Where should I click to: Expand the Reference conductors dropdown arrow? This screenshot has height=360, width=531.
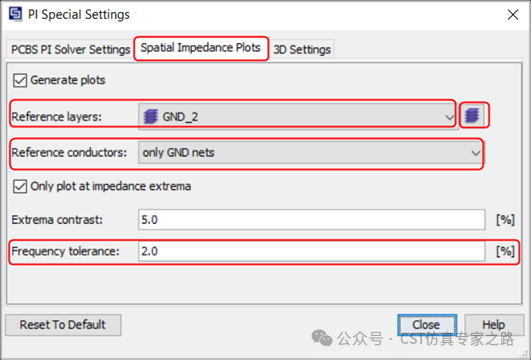(475, 153)
